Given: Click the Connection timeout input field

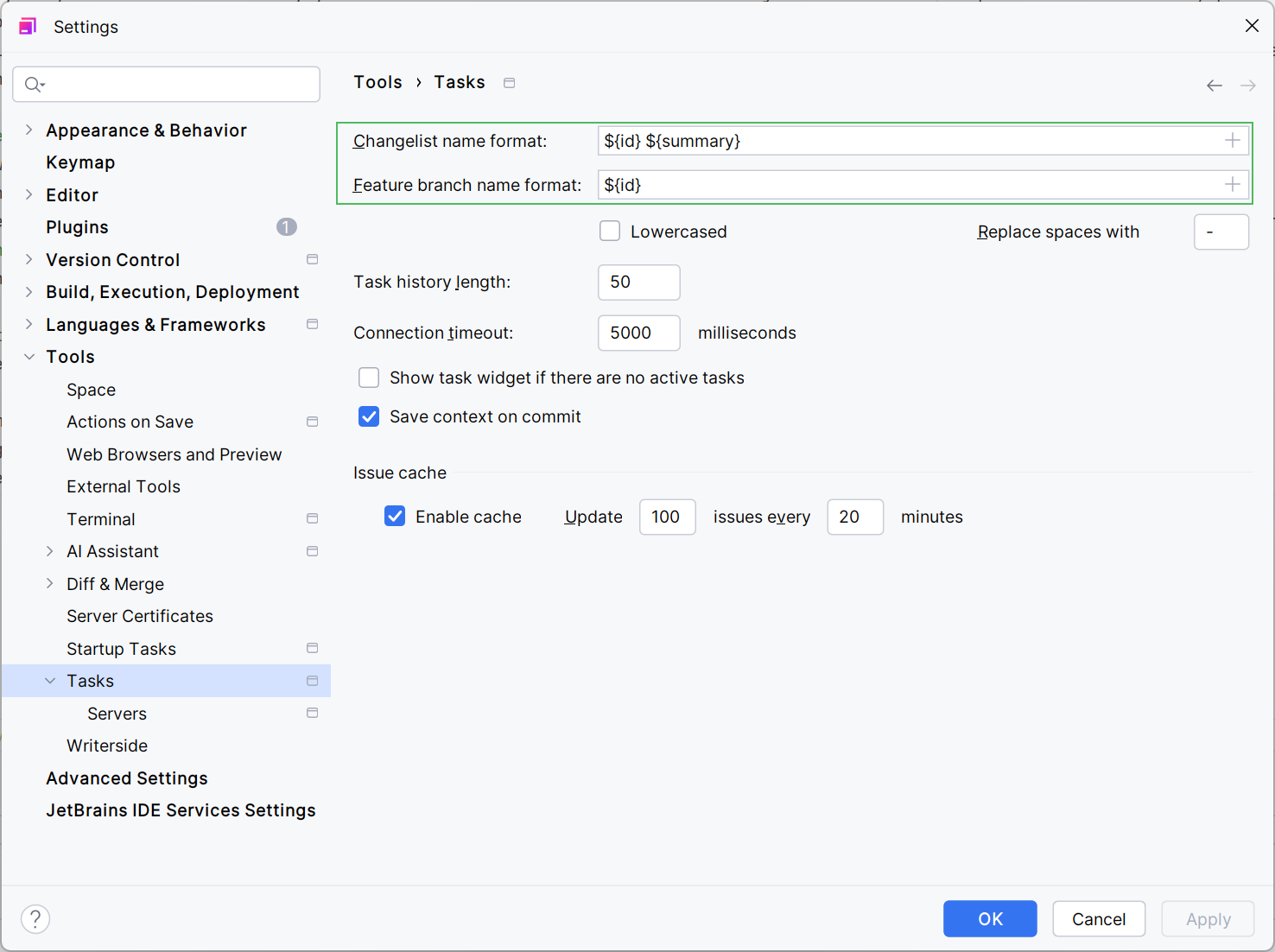Looking at the screenshot, I should click(x=638, y=333).
